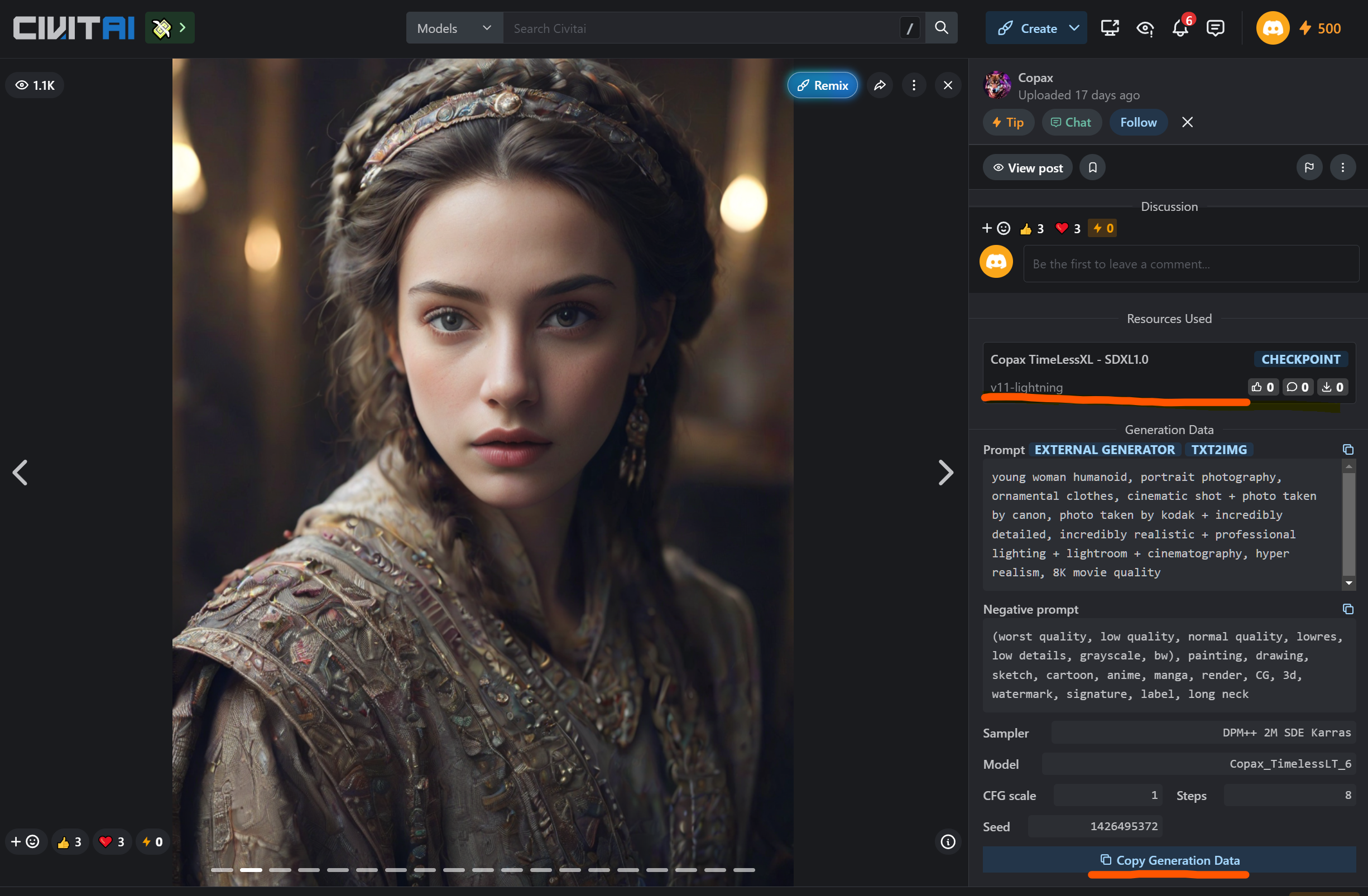Click the Copy Generation Data button
This screenshot has width=1368, height=896.
[1169, 860]
